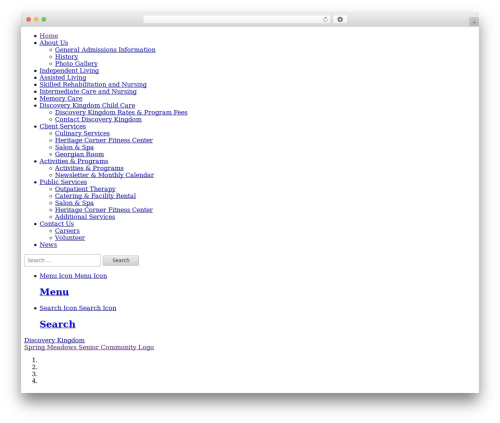Open Independent Living page

pos(69,71)
